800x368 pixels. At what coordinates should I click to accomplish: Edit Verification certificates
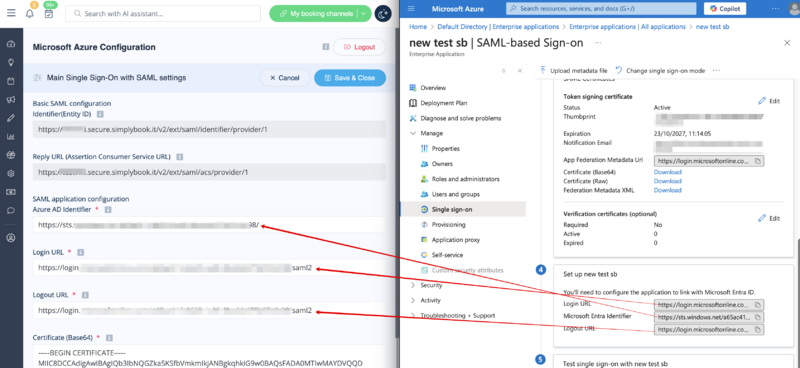point(769,218)
